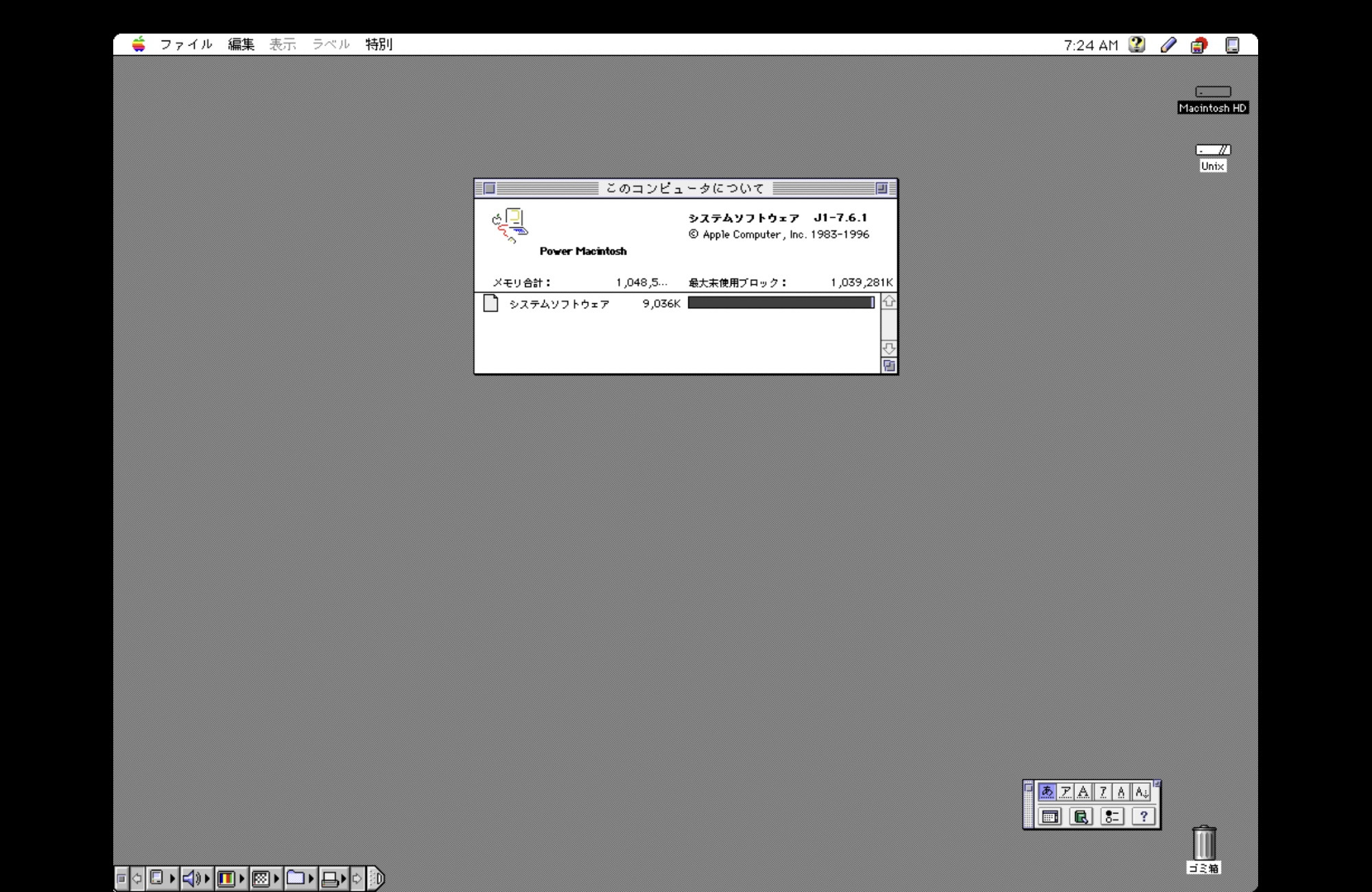Click the メモリ合計 label
This screenshot has height=892, width=1372.
pyautogui.click(x=521, y=282)
